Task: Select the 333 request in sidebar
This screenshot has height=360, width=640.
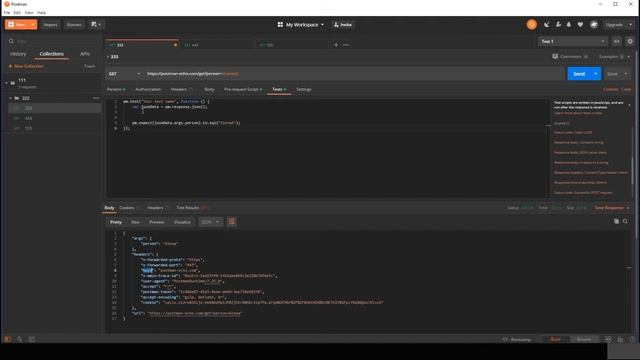Action: click(55, 108)
